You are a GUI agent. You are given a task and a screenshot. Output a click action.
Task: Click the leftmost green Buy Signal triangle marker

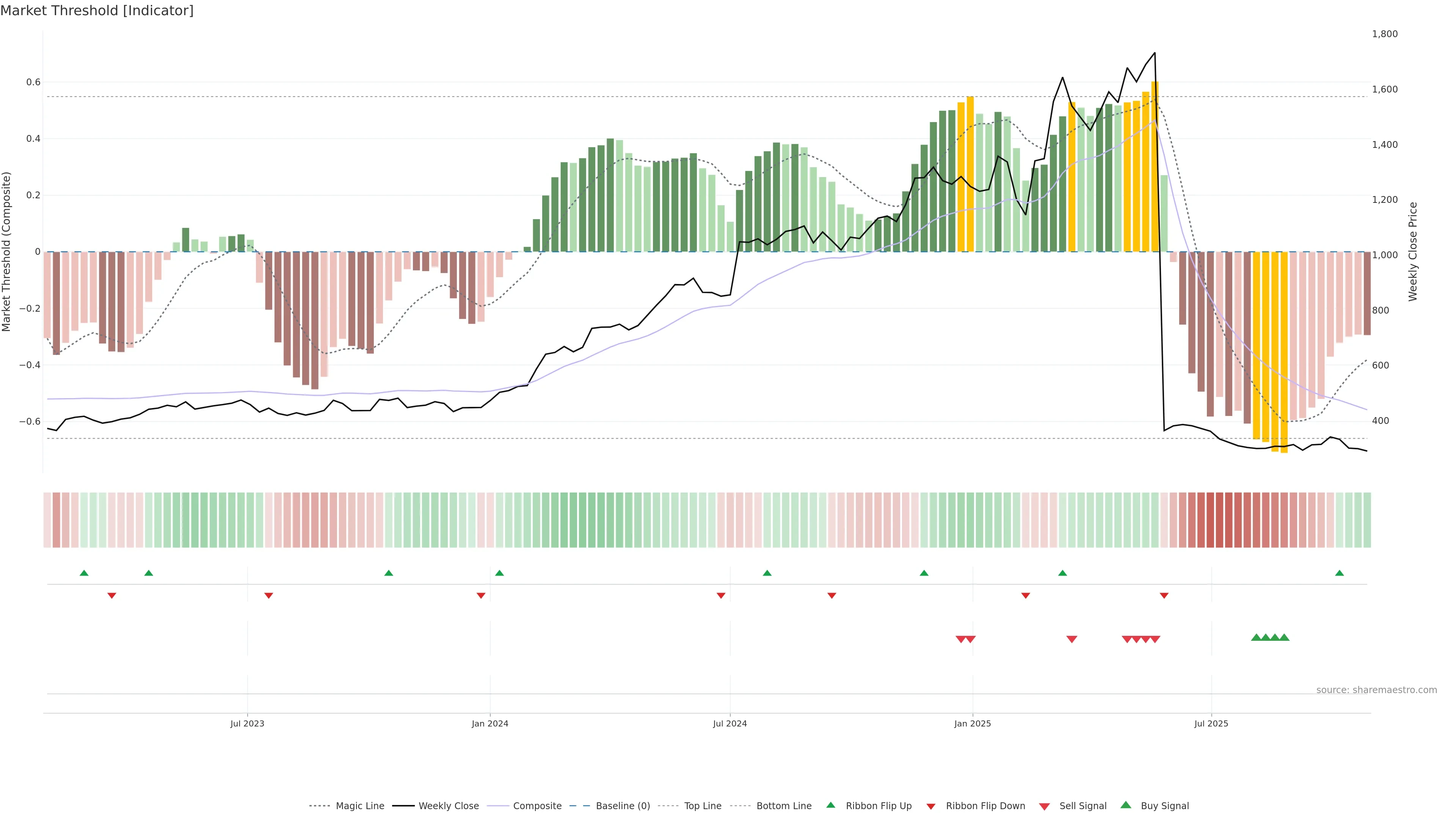[1256, 637]
